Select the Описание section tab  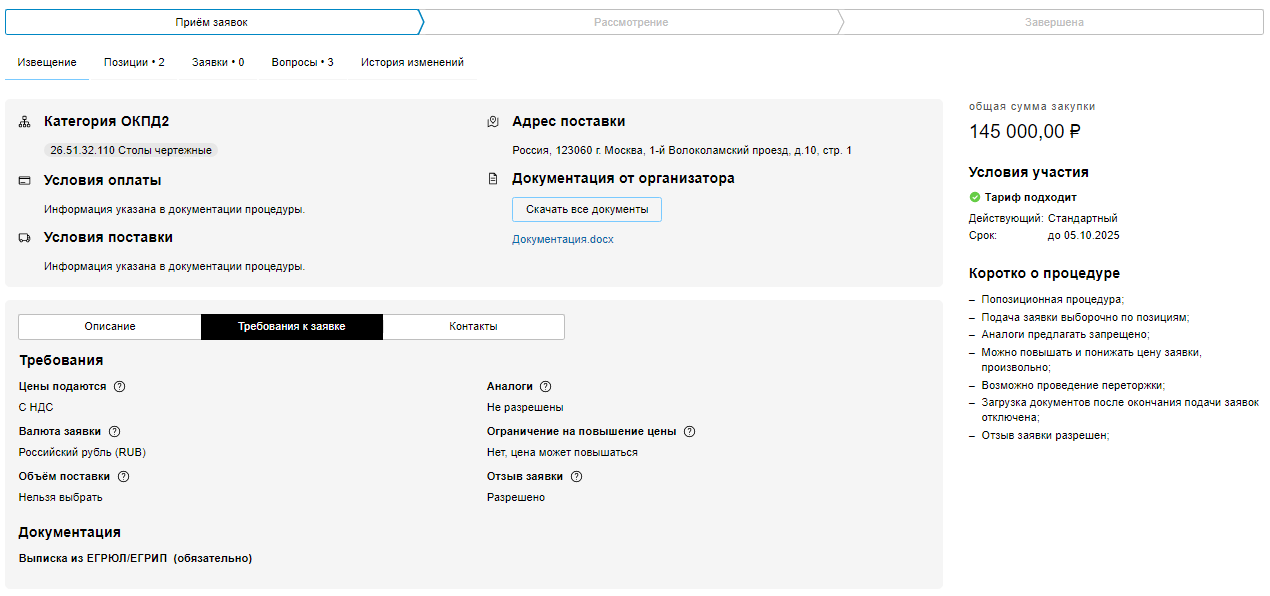click(x=110, y=327)
